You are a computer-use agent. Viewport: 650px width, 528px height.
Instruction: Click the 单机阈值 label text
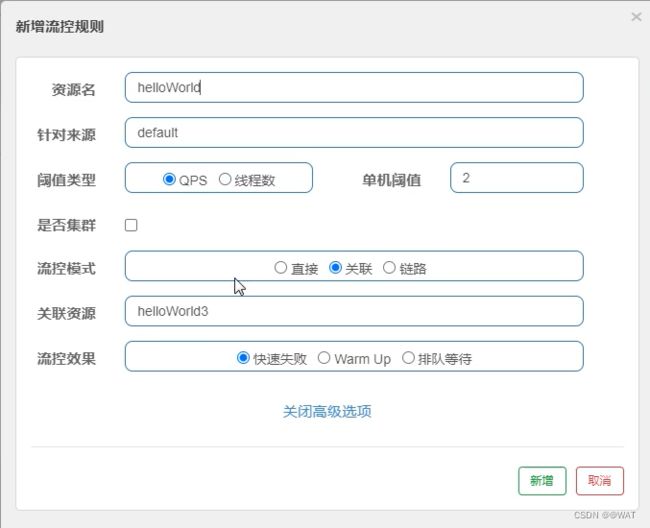[392, 180]
